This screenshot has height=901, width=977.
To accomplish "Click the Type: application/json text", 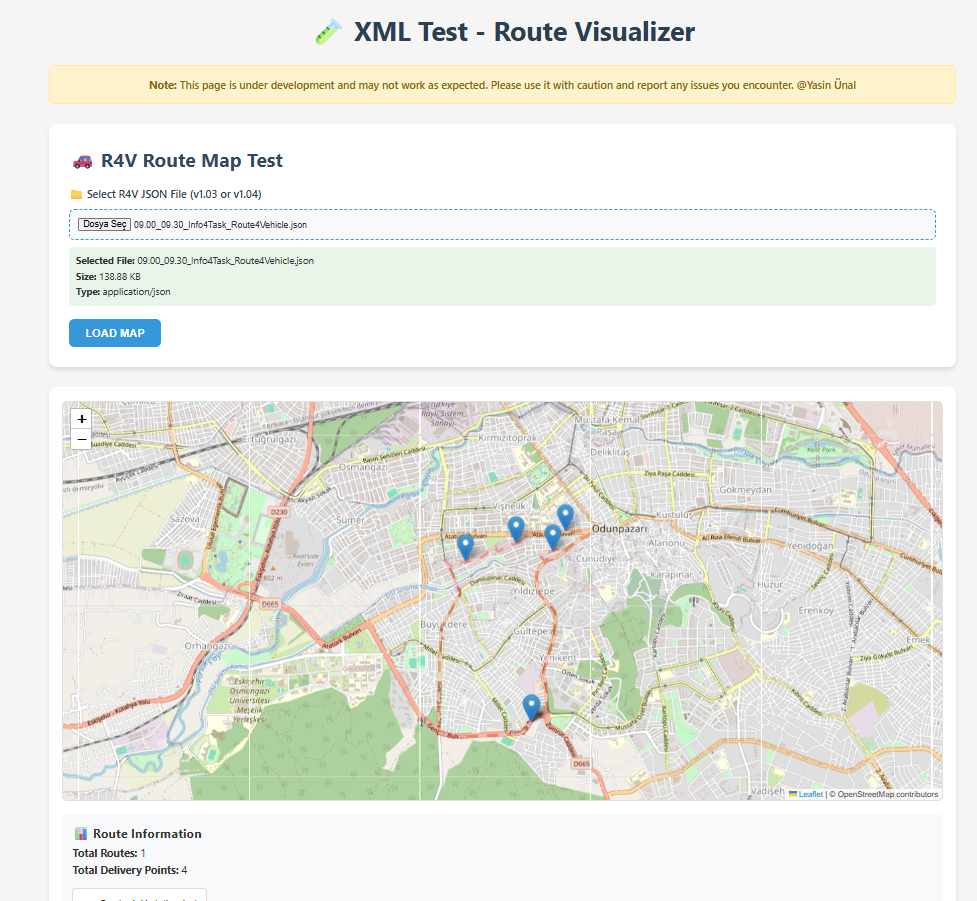I will (123, 292).
